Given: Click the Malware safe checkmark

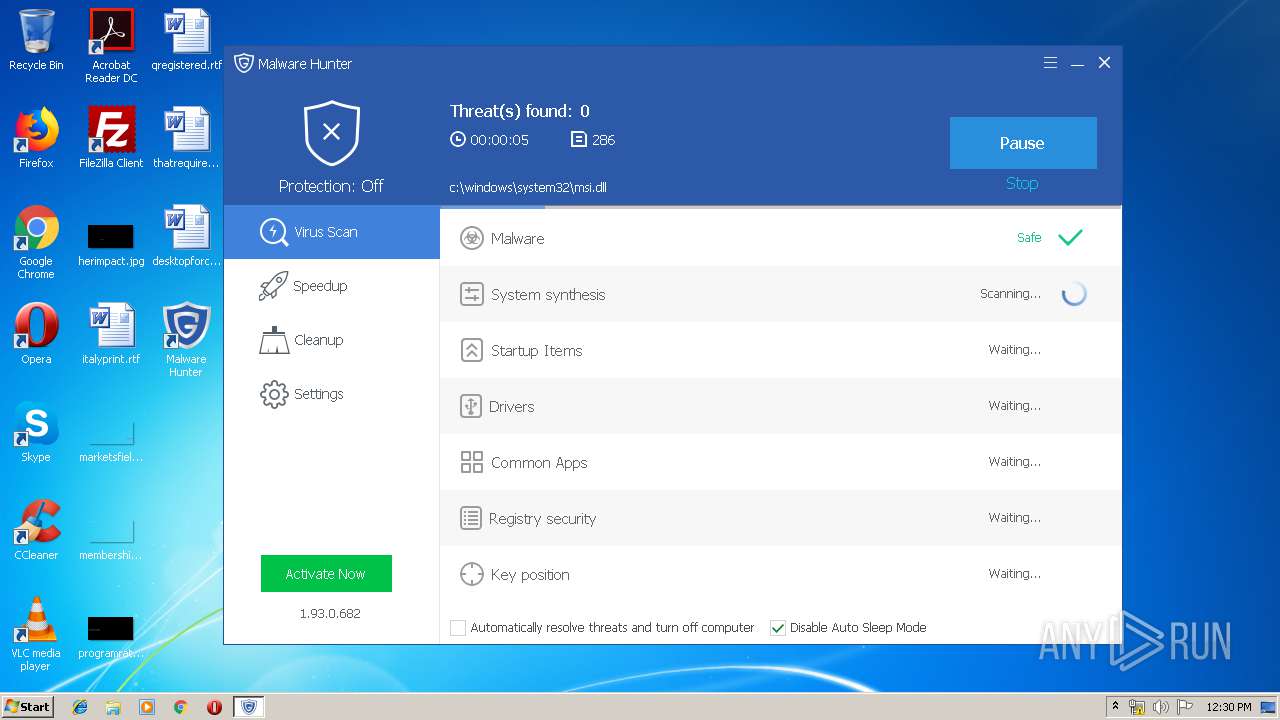Looking at the screenshot, I should point(1070,238).
